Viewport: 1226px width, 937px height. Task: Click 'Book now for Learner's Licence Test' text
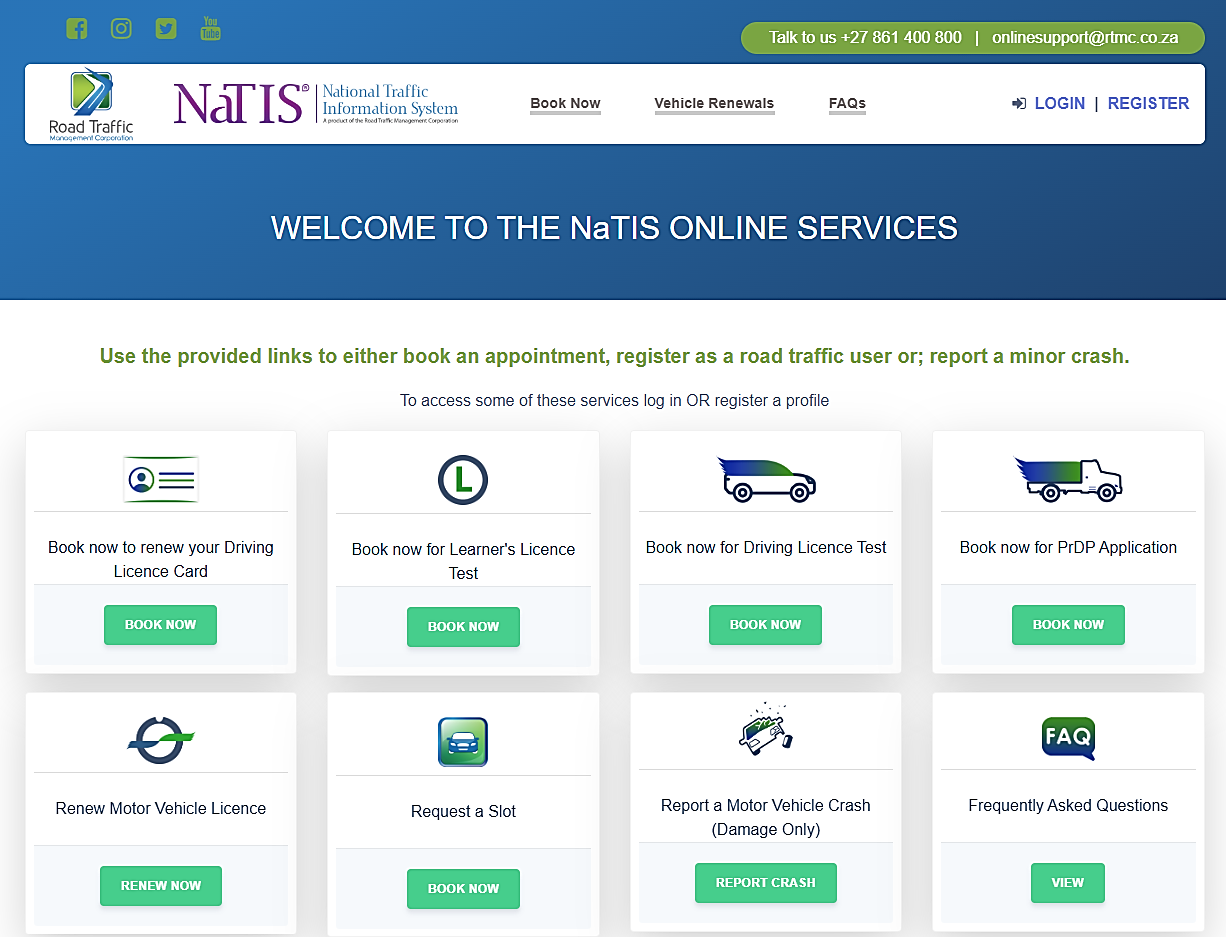click(x=463, y=562)
